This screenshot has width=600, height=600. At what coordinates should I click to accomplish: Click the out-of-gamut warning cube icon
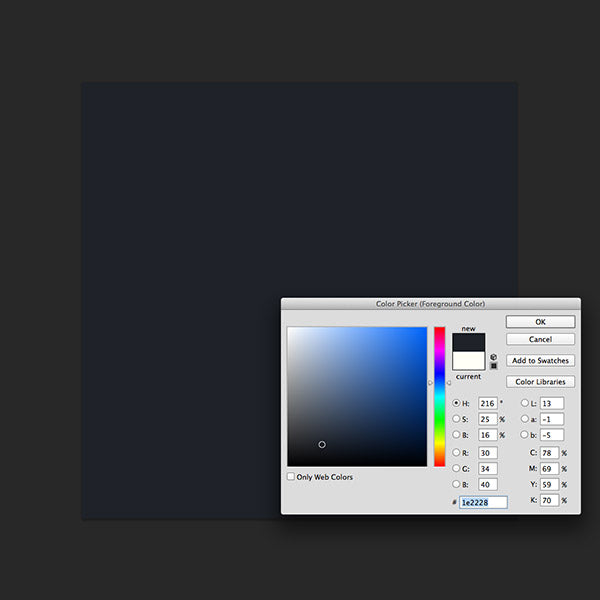494,357
